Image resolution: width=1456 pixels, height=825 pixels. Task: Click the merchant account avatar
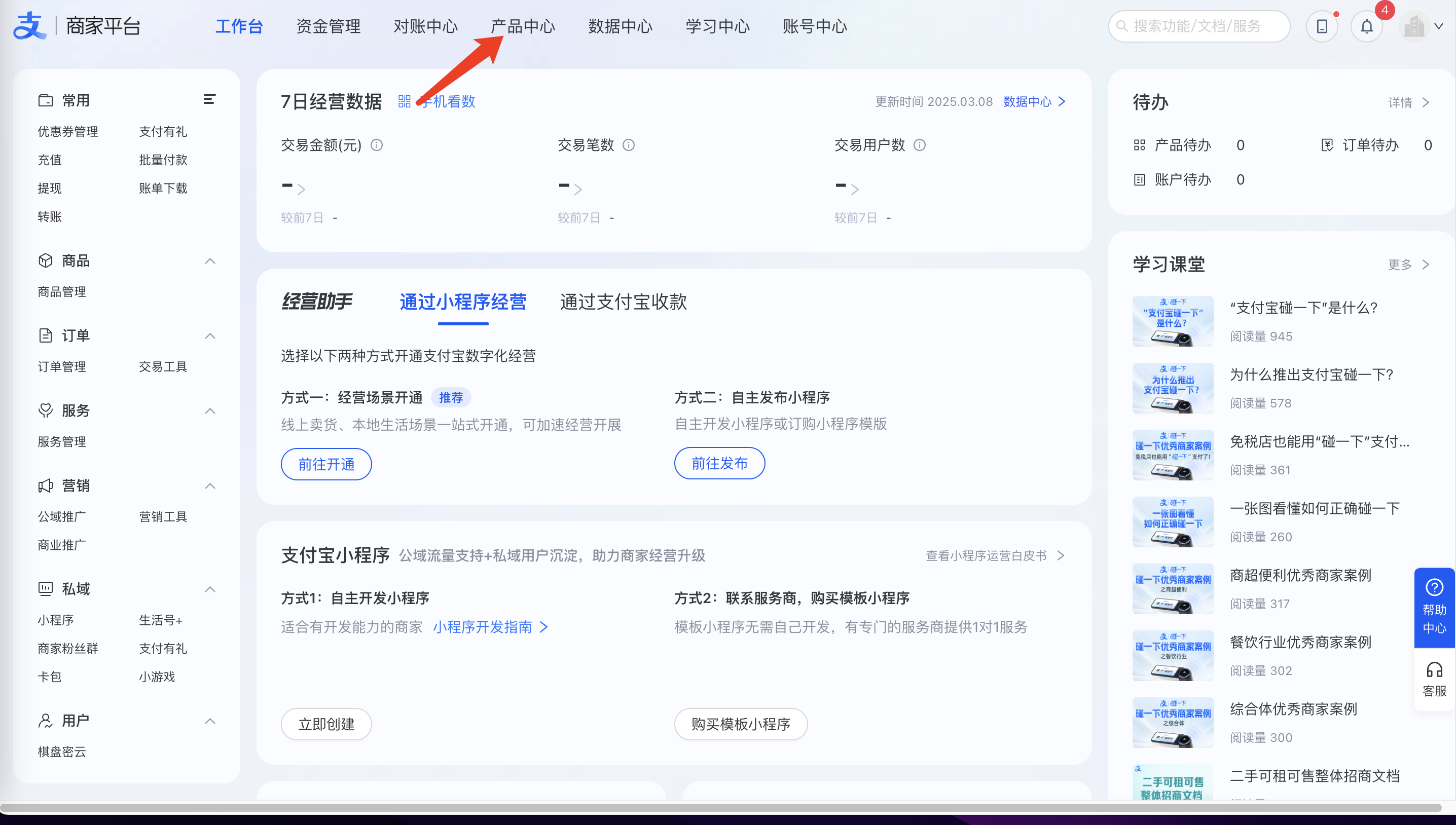[1414, 26]
